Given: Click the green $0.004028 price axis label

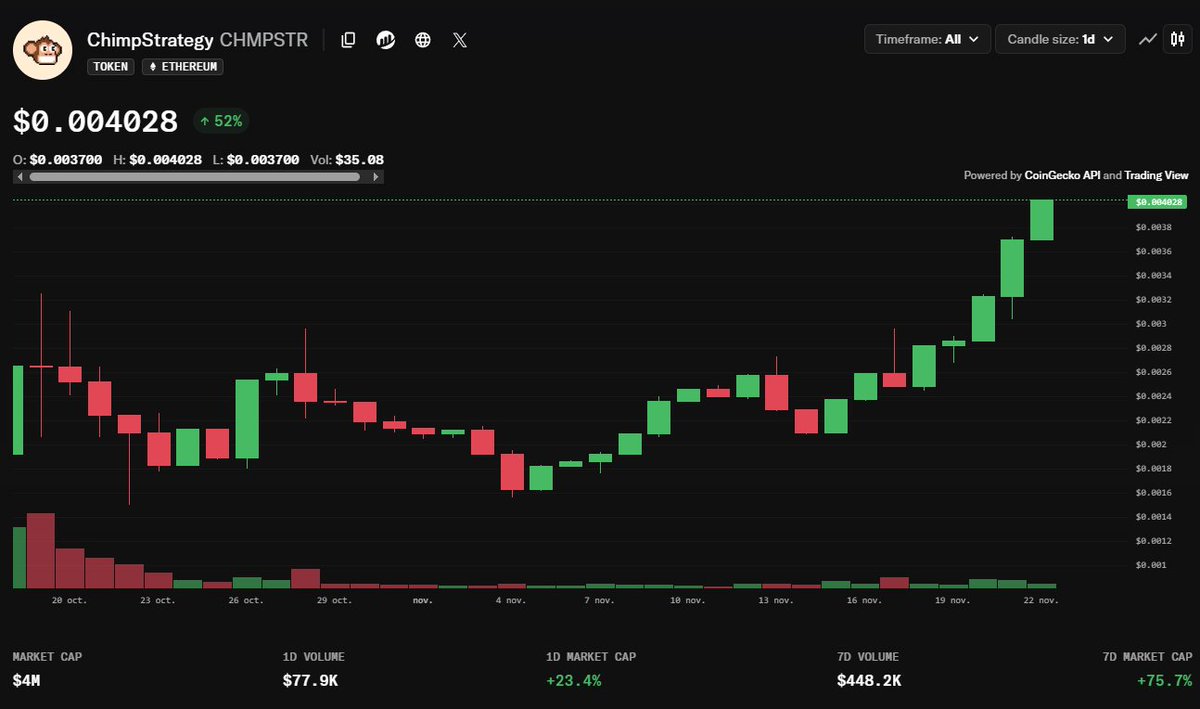Looking at the screenshot, I should click(1158, 201).
